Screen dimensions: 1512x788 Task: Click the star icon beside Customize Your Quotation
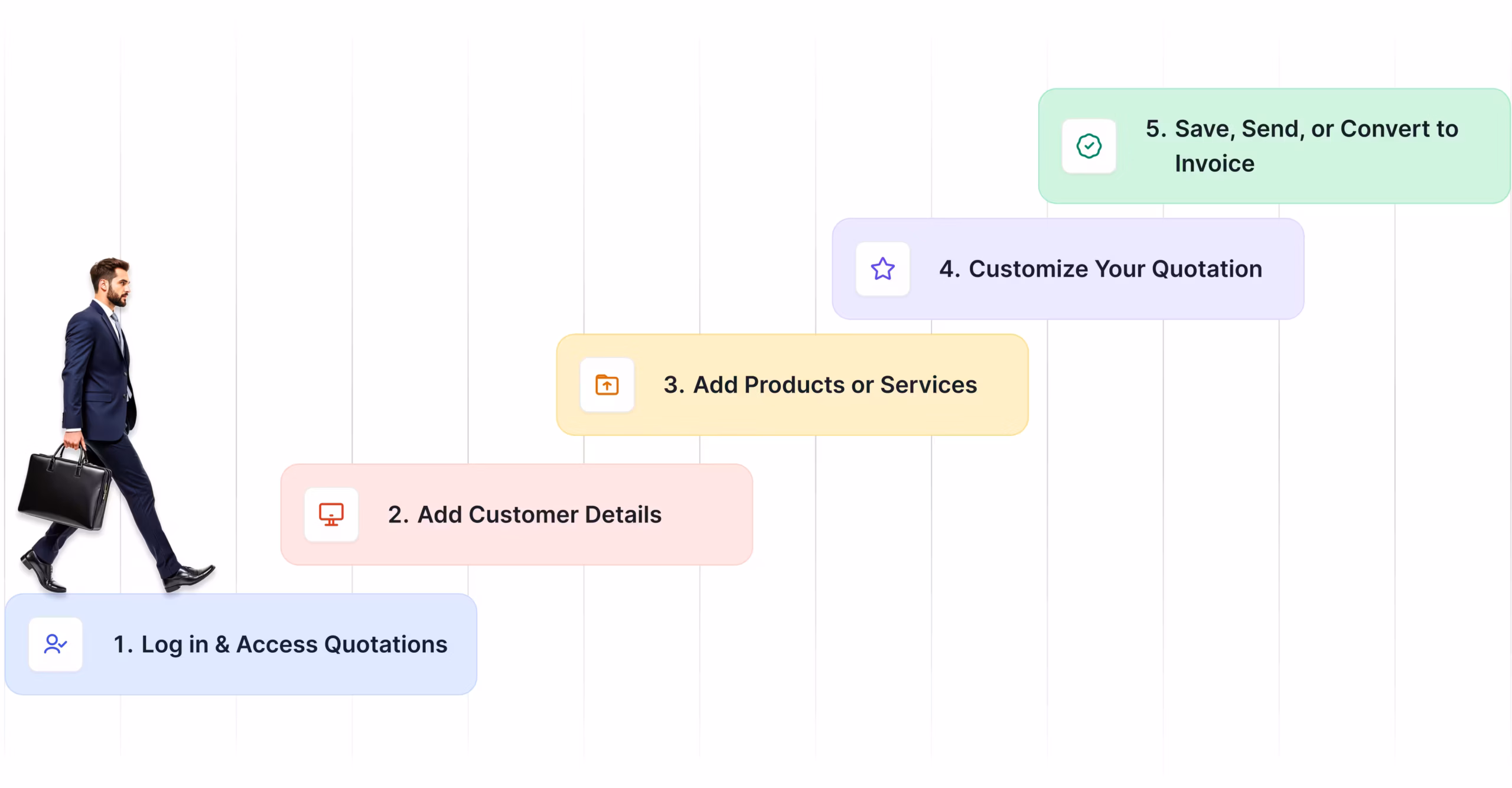883,269
